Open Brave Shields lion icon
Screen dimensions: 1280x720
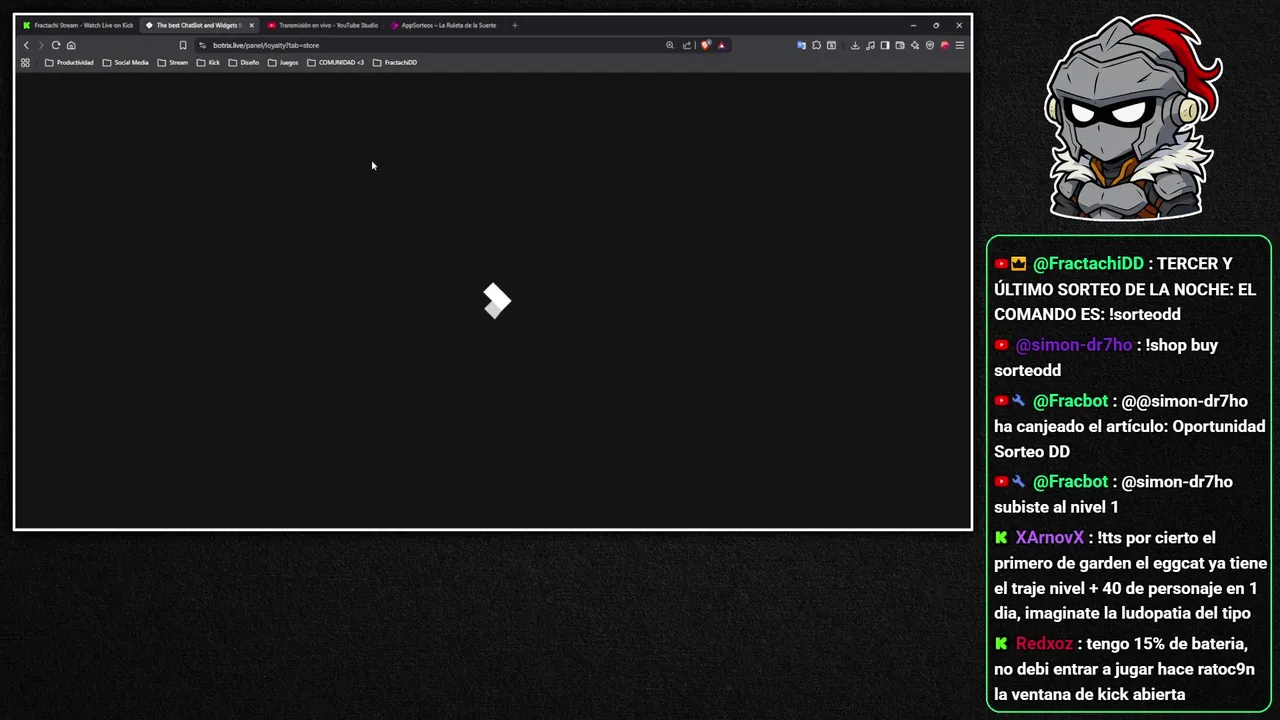[x=706, y=45]
